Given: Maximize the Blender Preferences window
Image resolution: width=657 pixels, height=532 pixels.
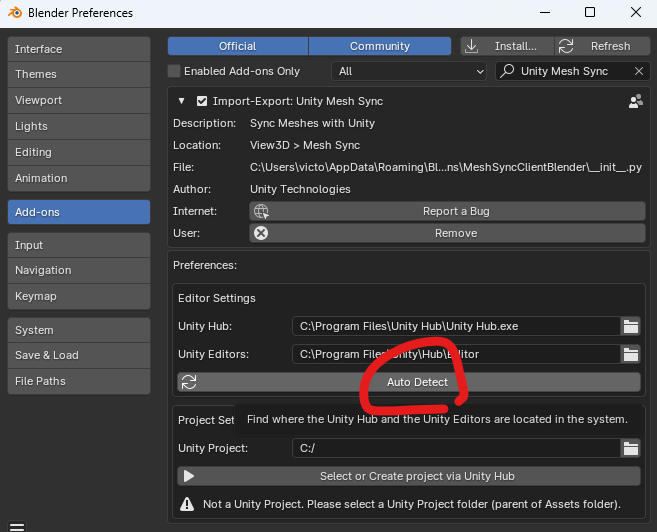Looking at the screenshot, I should pyautogui.click(x=590, y=13).
